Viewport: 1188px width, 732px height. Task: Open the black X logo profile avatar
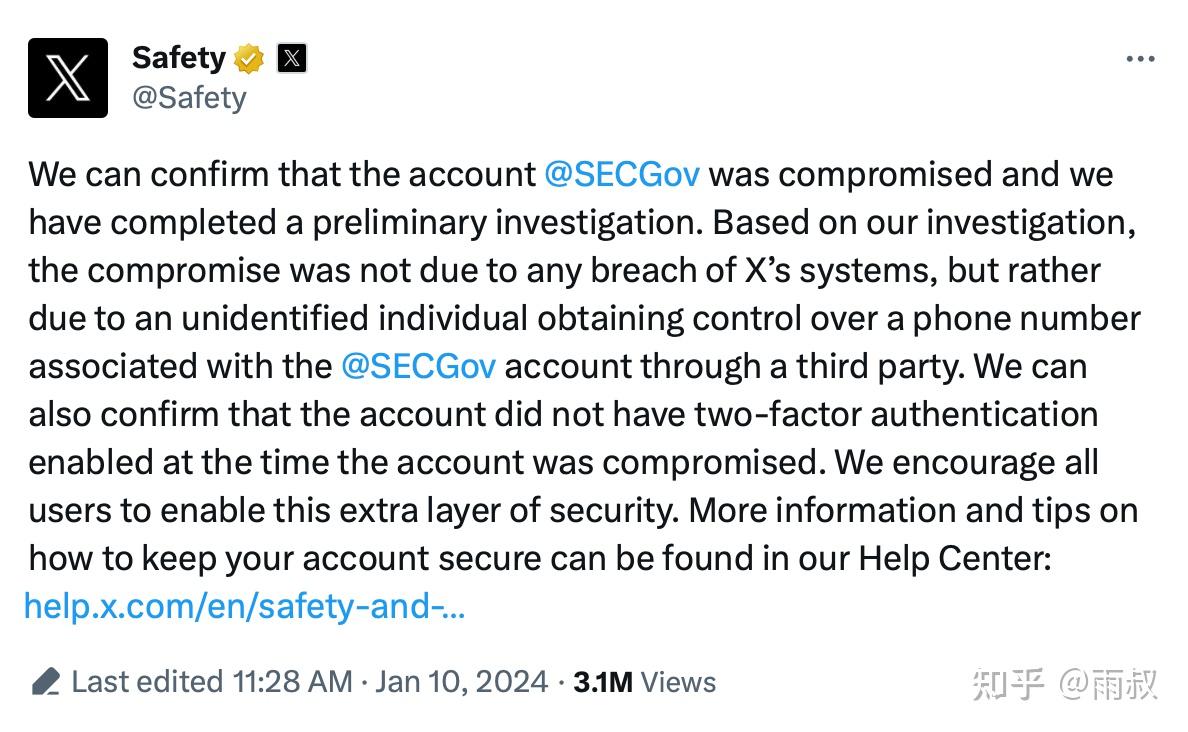point(68,78)
